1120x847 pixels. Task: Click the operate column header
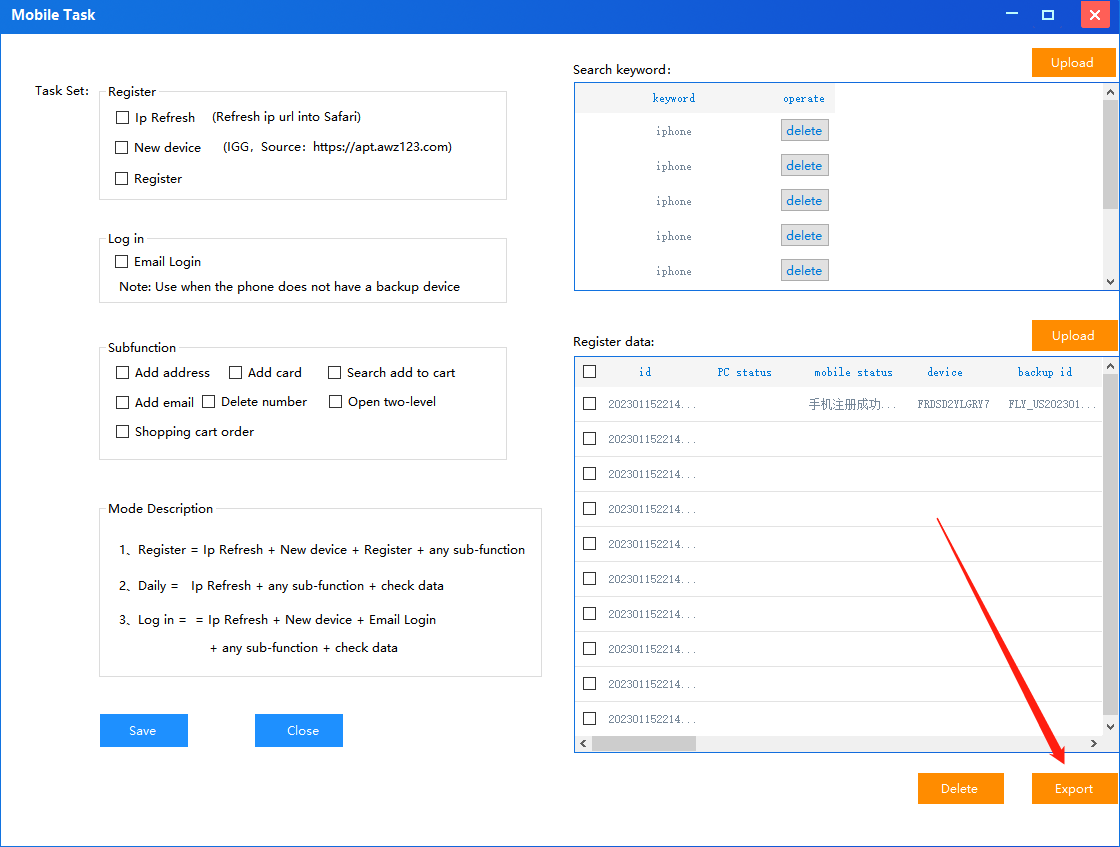pyautogui.click(x=804, y=99)
